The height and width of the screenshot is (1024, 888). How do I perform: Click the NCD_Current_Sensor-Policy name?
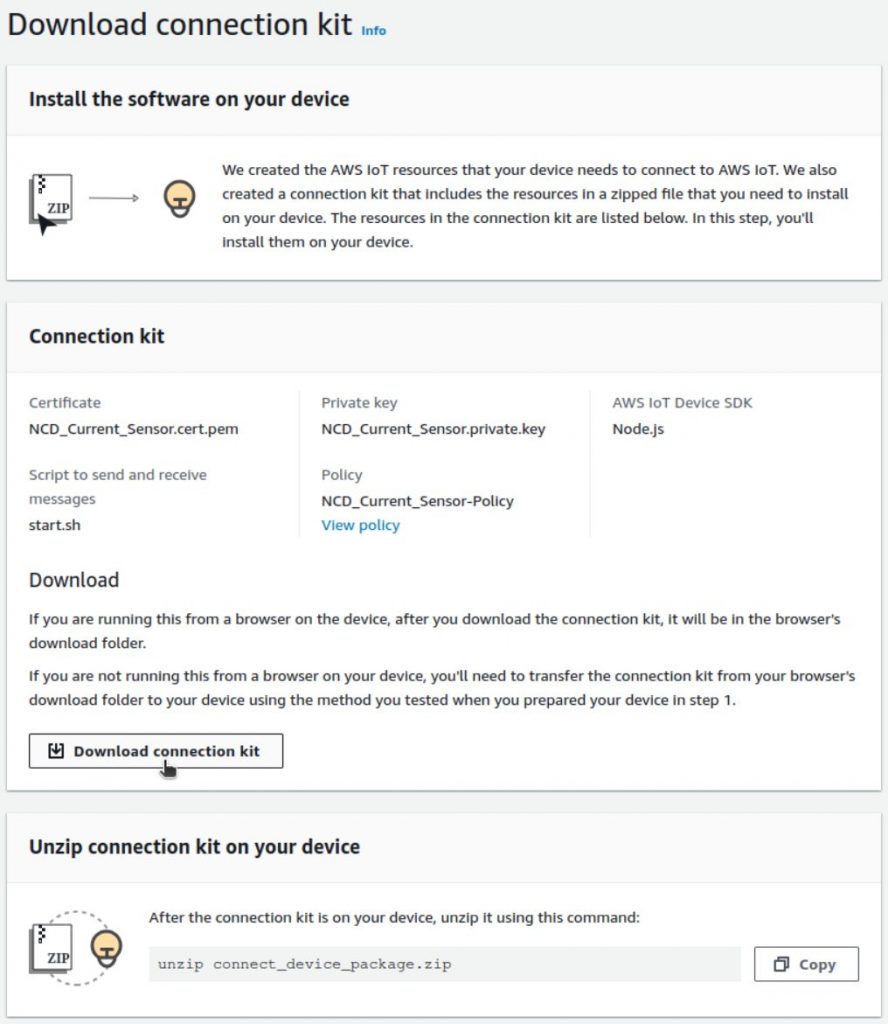pos(417,501)
